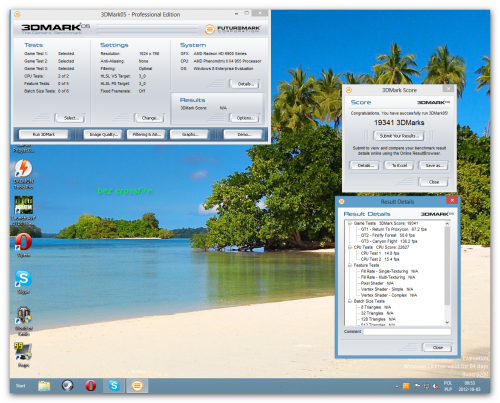Select GT3 - Canyon Flight result
This screenshot has width=500, height=403.
tap(389, 241)
